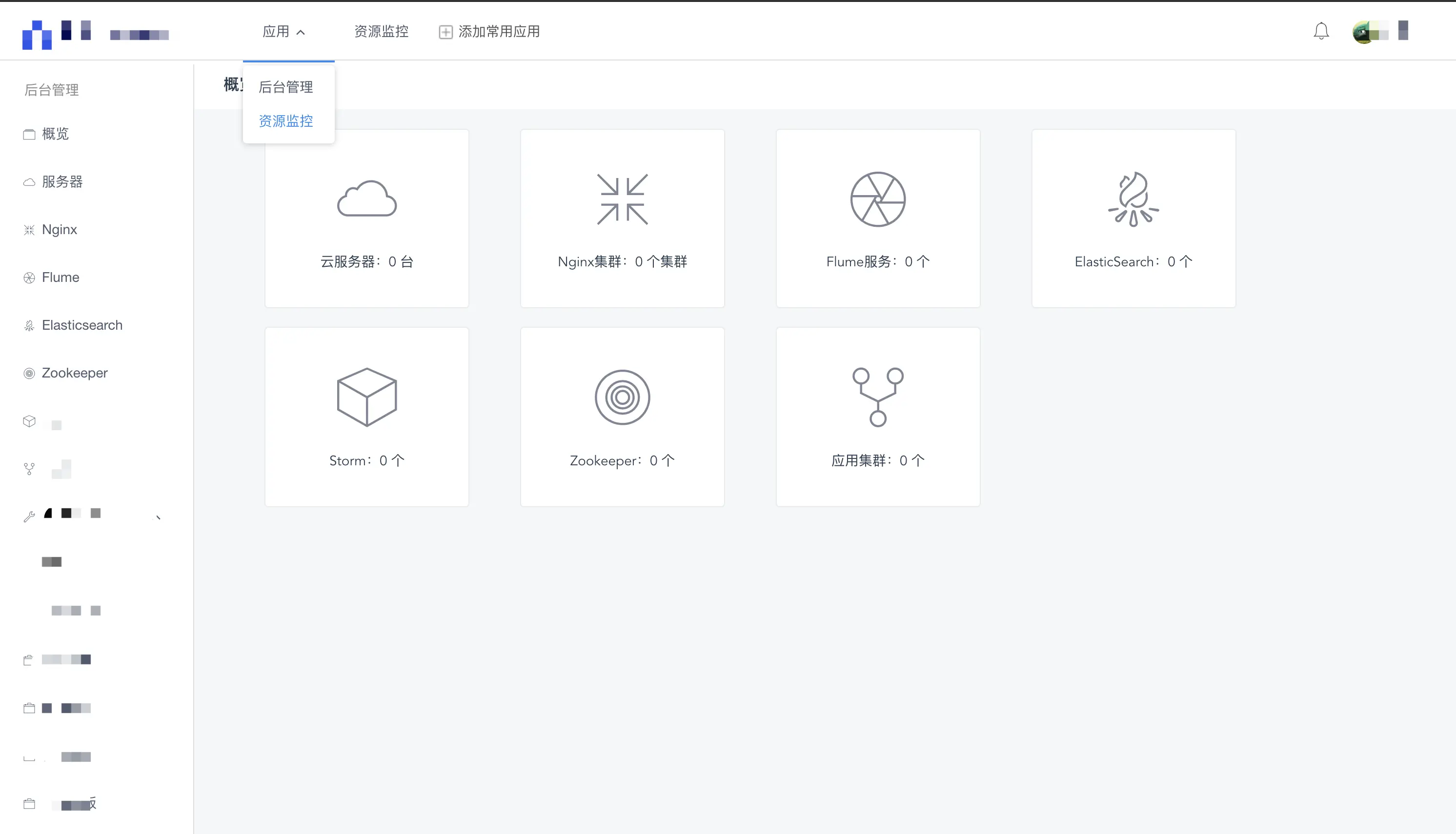Click the Flume service aperture icon

(878, 199)
